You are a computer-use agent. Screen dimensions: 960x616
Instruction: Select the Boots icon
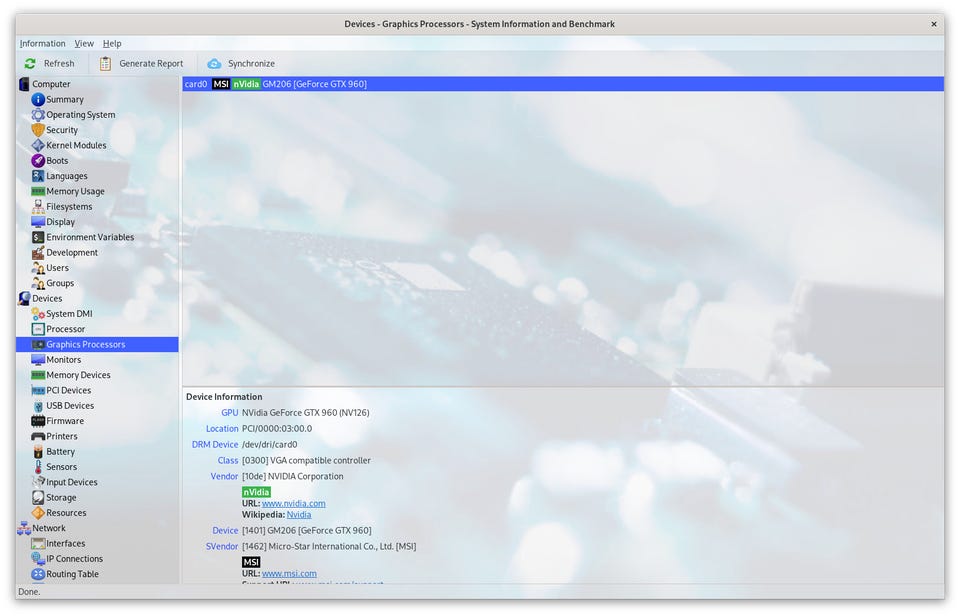38,160
